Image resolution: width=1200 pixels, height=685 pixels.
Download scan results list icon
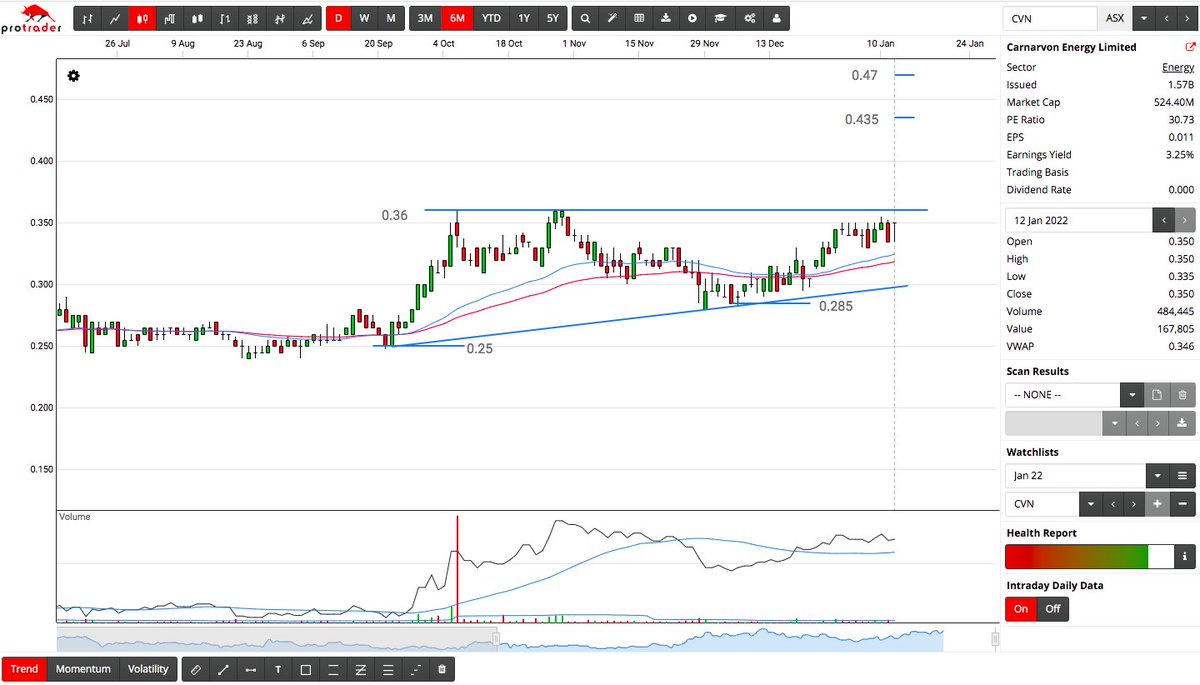1182,423
